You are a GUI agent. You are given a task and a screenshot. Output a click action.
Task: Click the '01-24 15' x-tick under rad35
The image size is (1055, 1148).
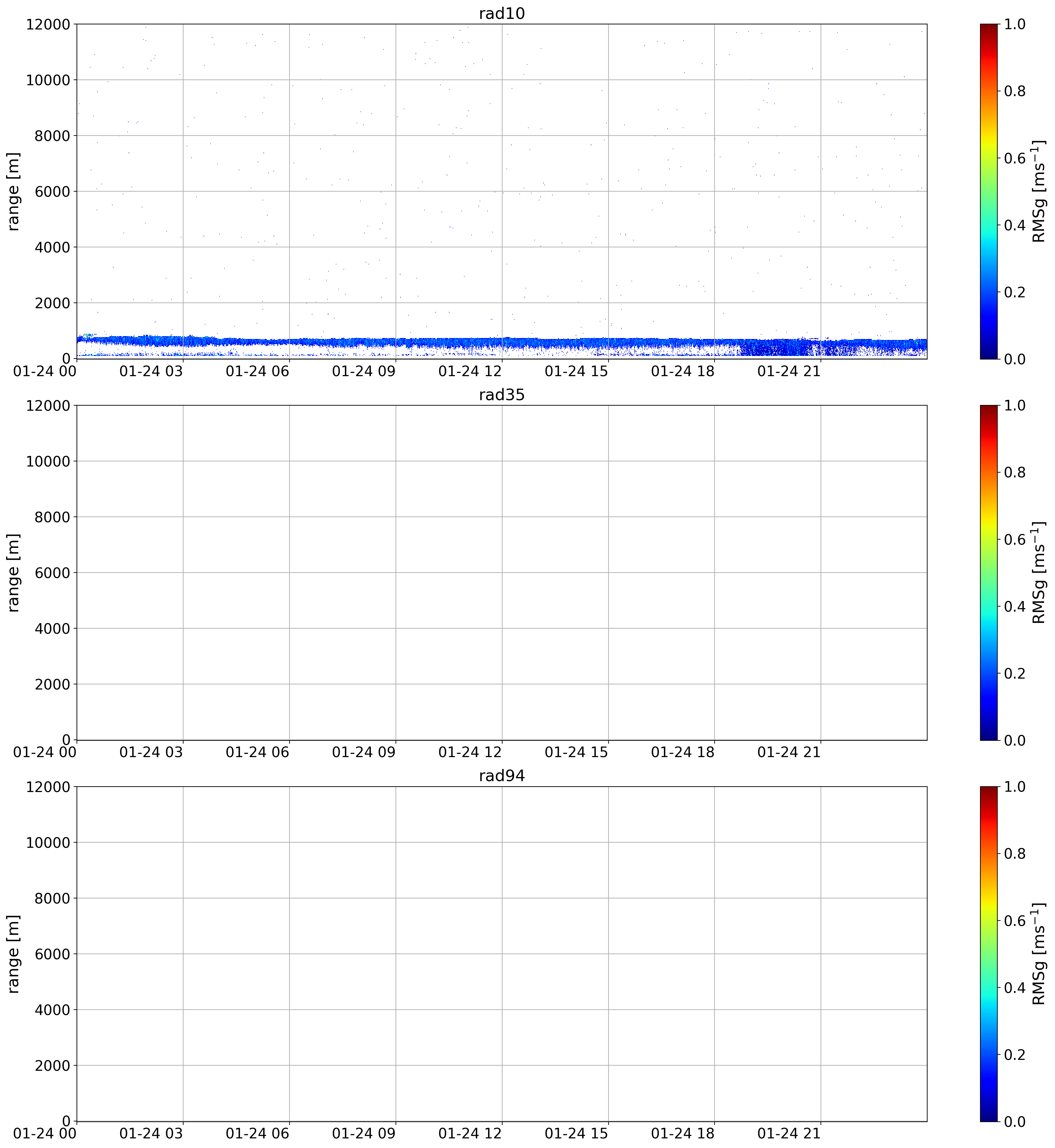pyautogui.click(x=577, y=752)
